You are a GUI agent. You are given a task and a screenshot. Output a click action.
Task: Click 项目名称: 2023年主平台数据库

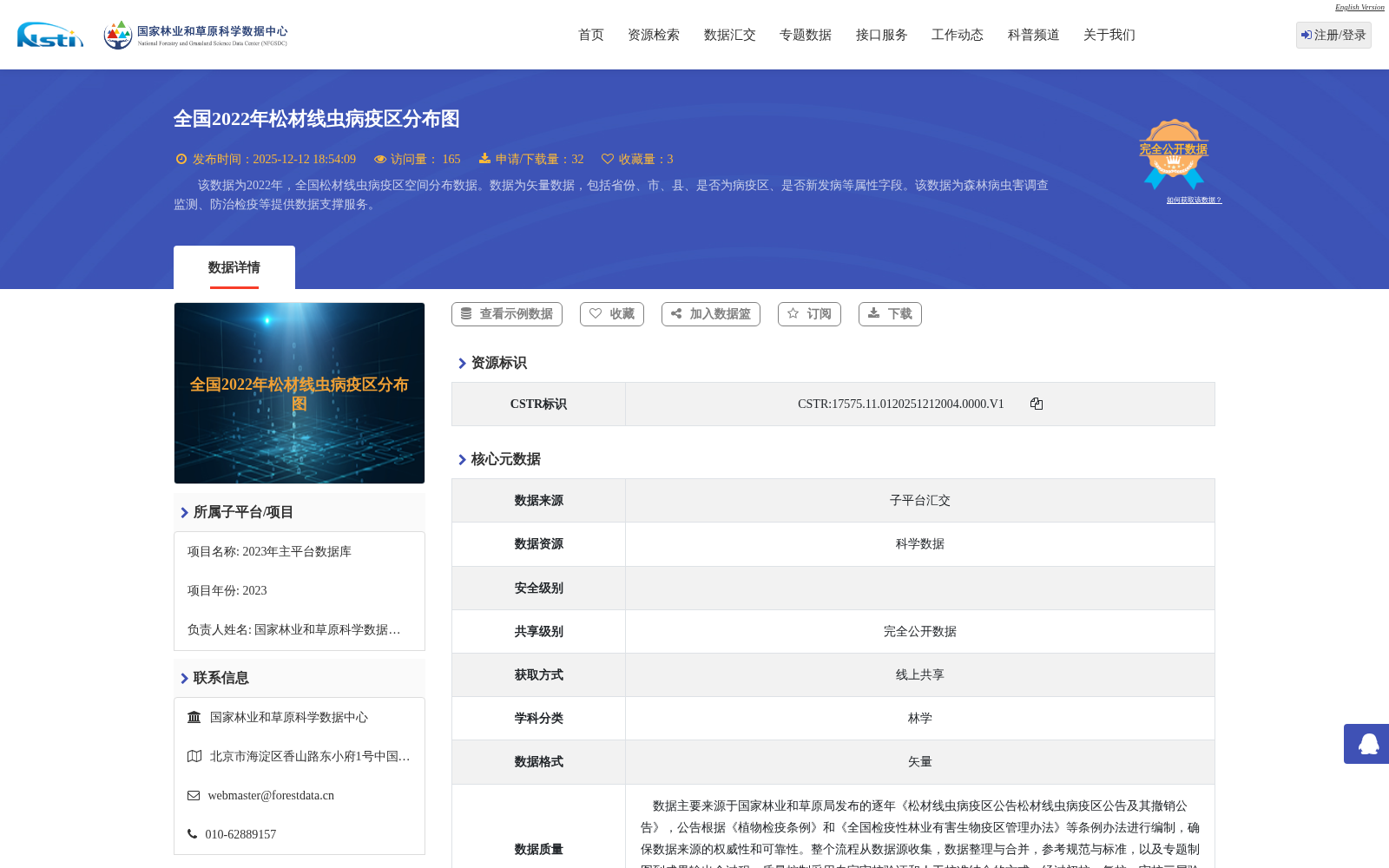pyautogui.click(x=269, y=551)
